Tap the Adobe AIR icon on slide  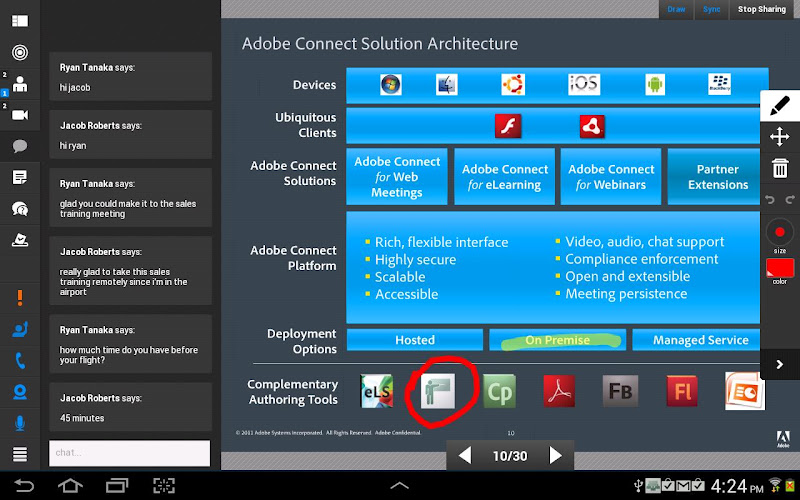click(592, 126)
